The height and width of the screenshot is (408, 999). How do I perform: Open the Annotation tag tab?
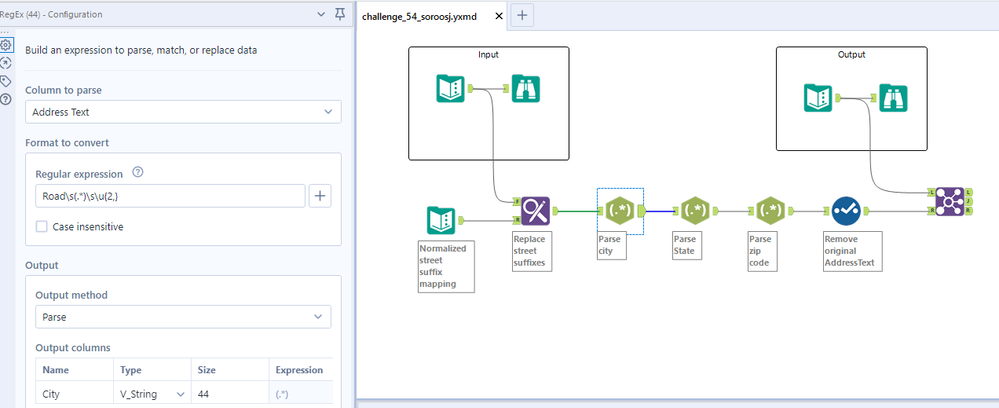(6, 81)
